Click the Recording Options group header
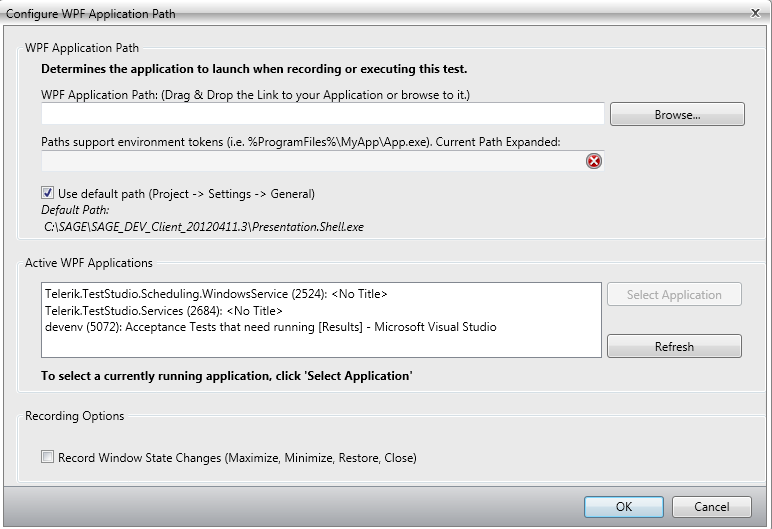Image resolution: width=772 pixels, height=529 pixels. (75, 415)
